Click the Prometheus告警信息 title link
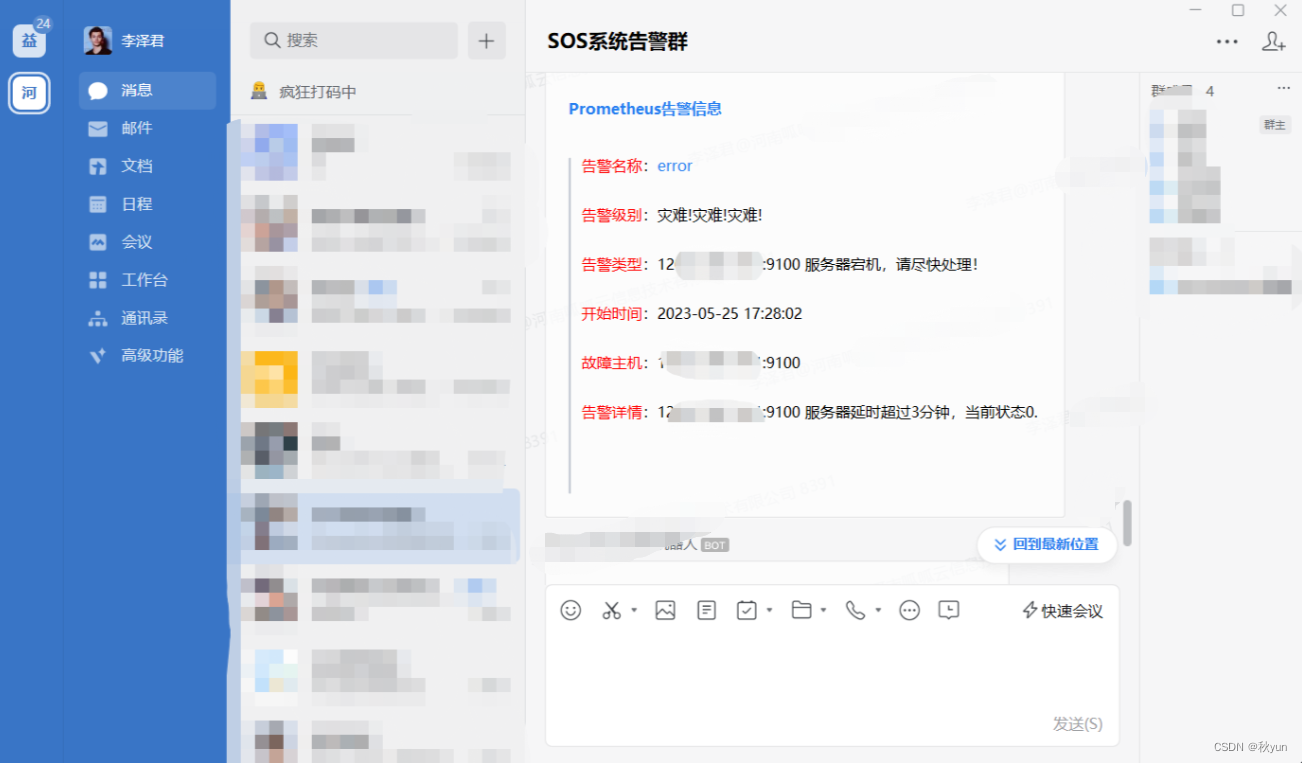This screenshot has width=1302, height=763. [x=645, y=109]
